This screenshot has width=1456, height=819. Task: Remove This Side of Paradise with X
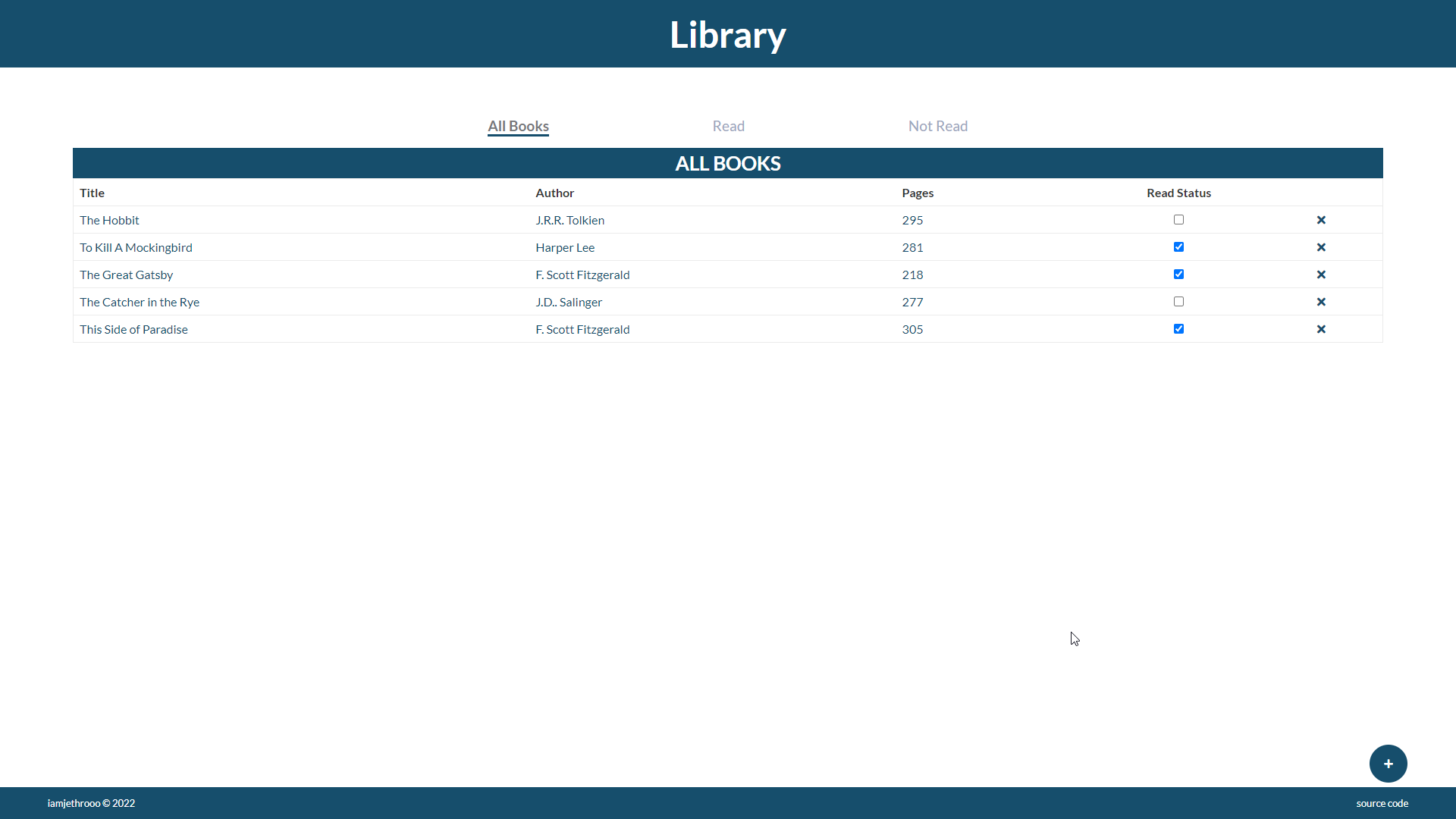pos(1321,329)
